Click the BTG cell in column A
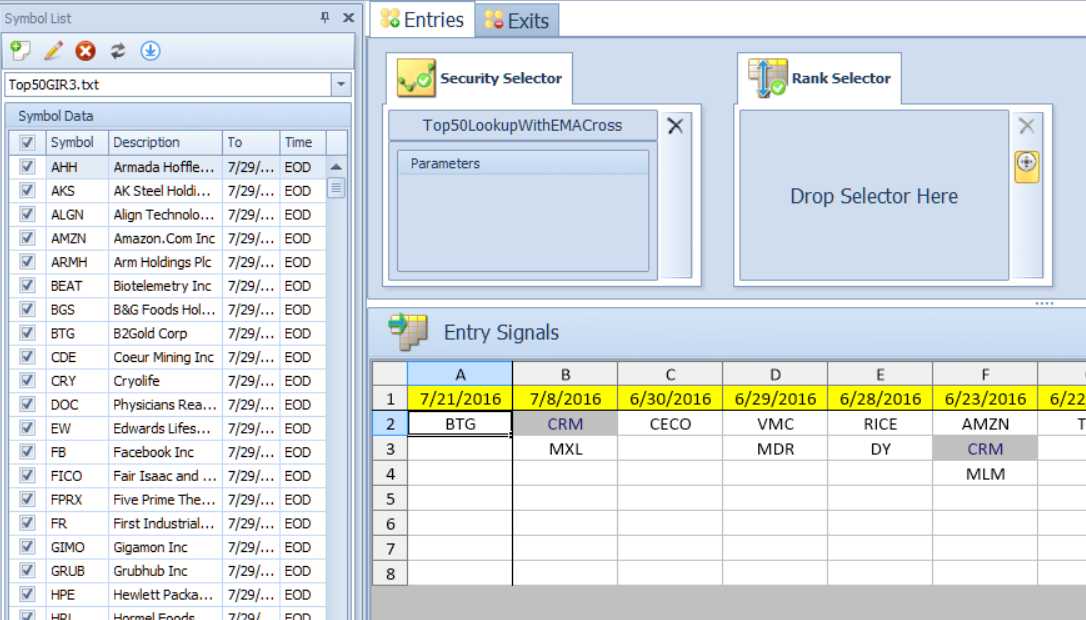 coord(460,424)
